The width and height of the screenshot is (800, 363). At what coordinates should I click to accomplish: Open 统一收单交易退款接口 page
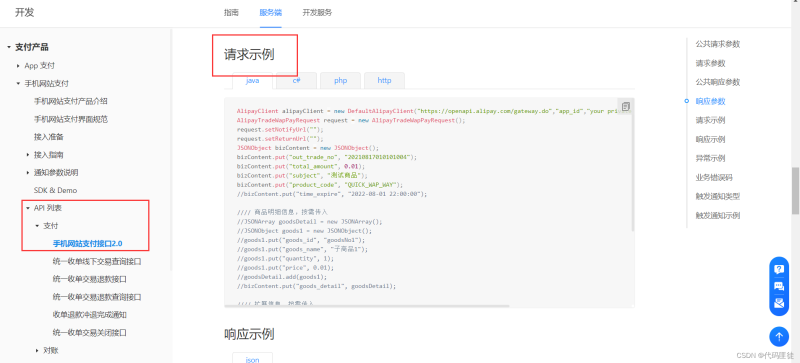(89, 280)
